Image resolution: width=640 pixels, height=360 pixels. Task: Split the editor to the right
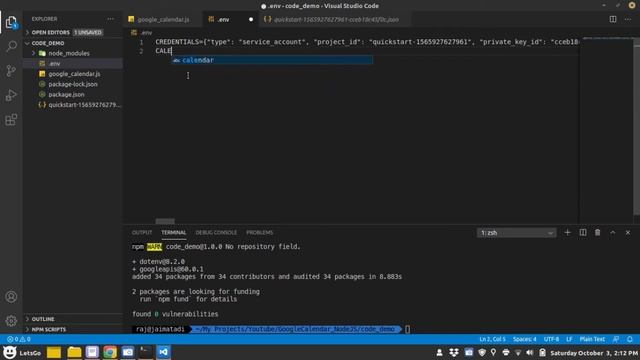[x=613, y=19]
